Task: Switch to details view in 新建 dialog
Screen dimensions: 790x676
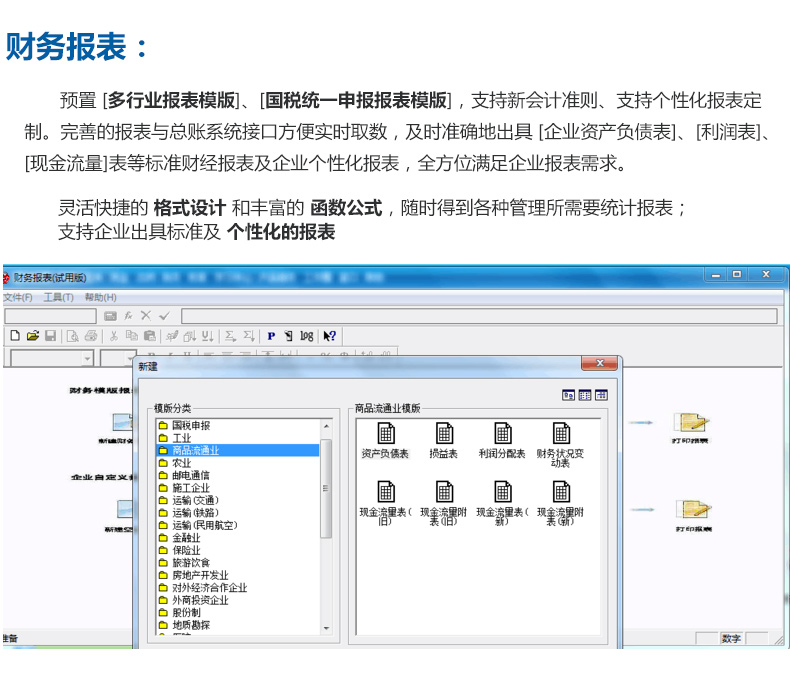Action: pyautogui.click(x=602, y=395)
